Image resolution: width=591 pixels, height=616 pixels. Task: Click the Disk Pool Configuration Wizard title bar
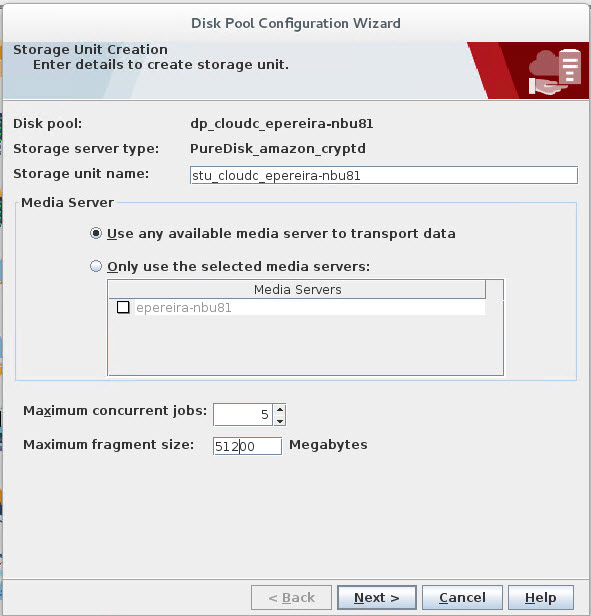coord(296,23)
